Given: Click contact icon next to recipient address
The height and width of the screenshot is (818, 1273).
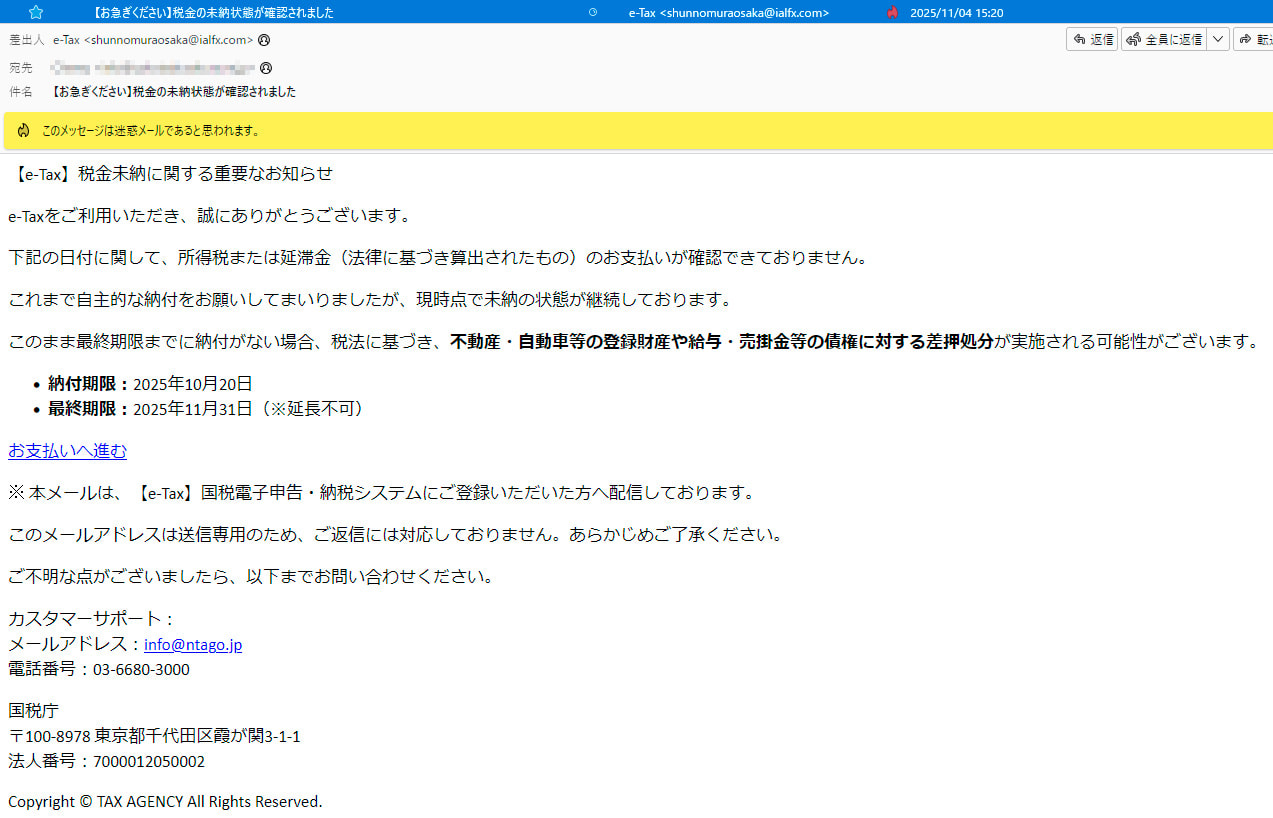Looking at the screenshot, I should (266, 68).
